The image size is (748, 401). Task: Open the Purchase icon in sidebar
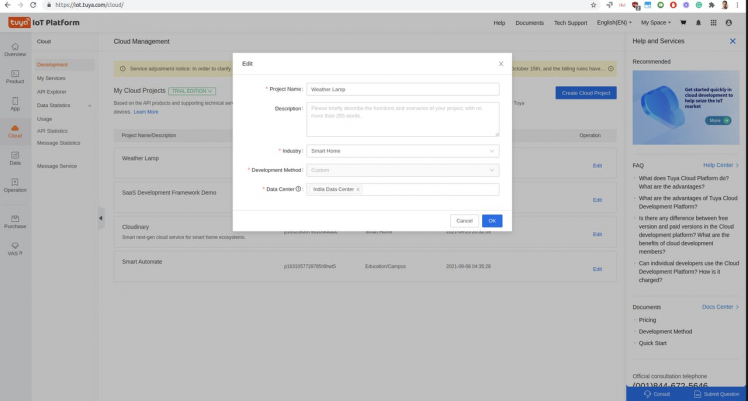point(15,220)
